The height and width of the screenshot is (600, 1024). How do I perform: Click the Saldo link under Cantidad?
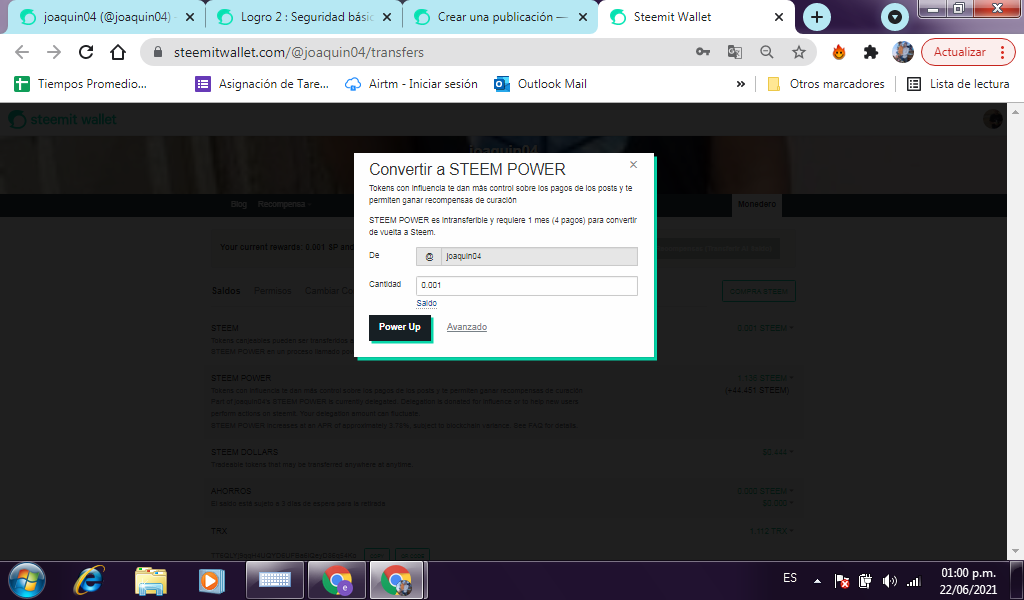click(426, 303)
